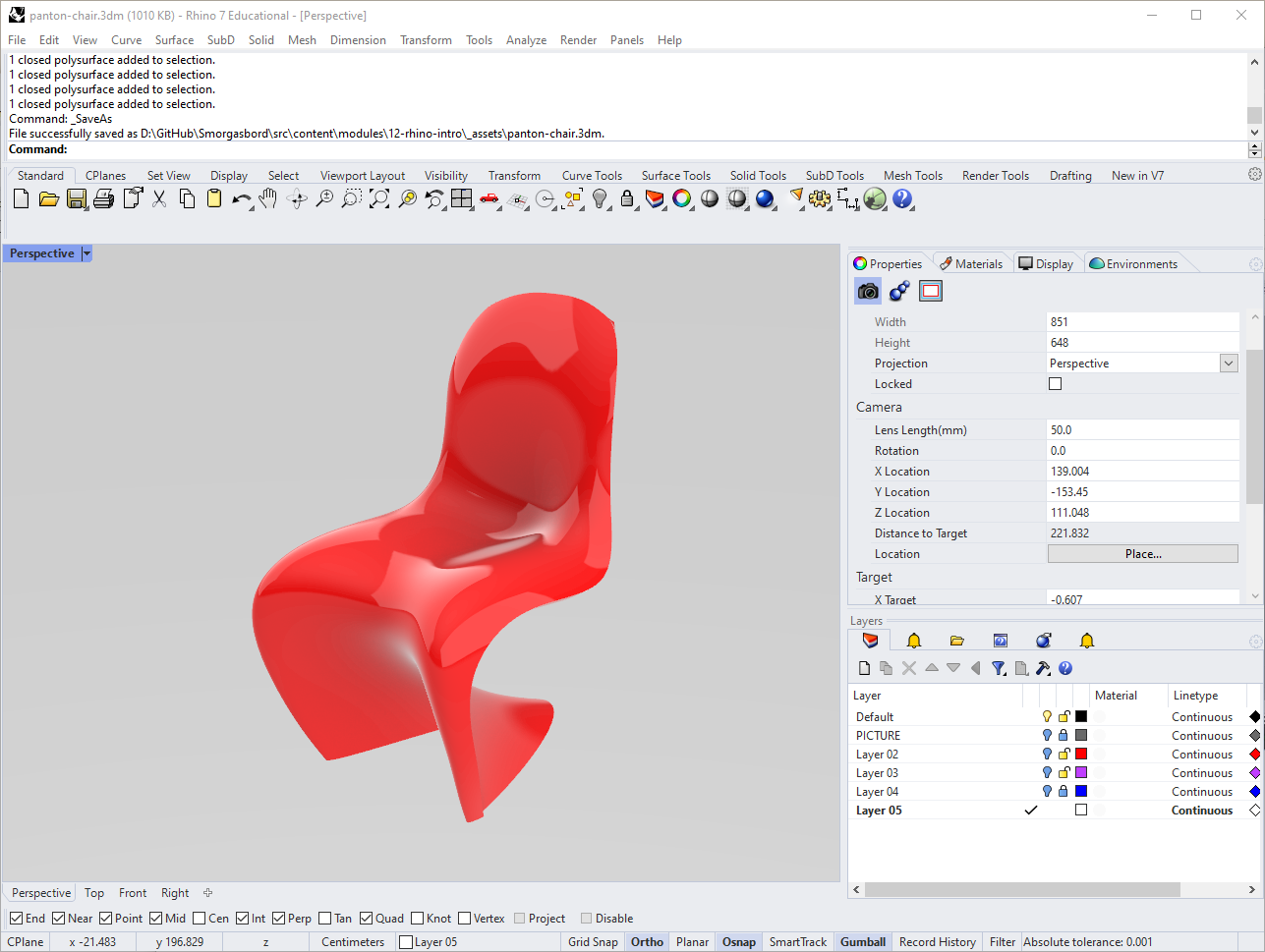Click the blue render sphere icon
Viewport: 1265px width, 952px height.
coord(765,199)
